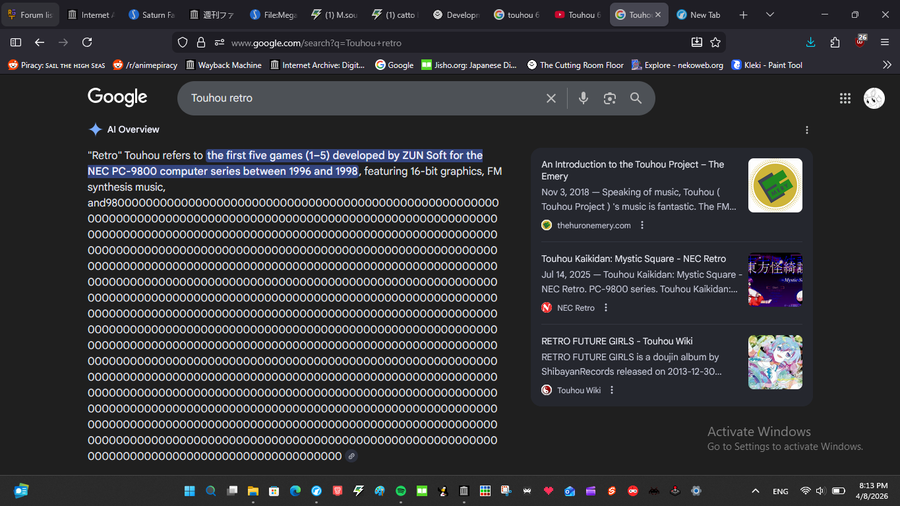This screenshot has width=900, height=506.
Task: Open the uBlock extension badge icon
Action: [x=860, y=41]
